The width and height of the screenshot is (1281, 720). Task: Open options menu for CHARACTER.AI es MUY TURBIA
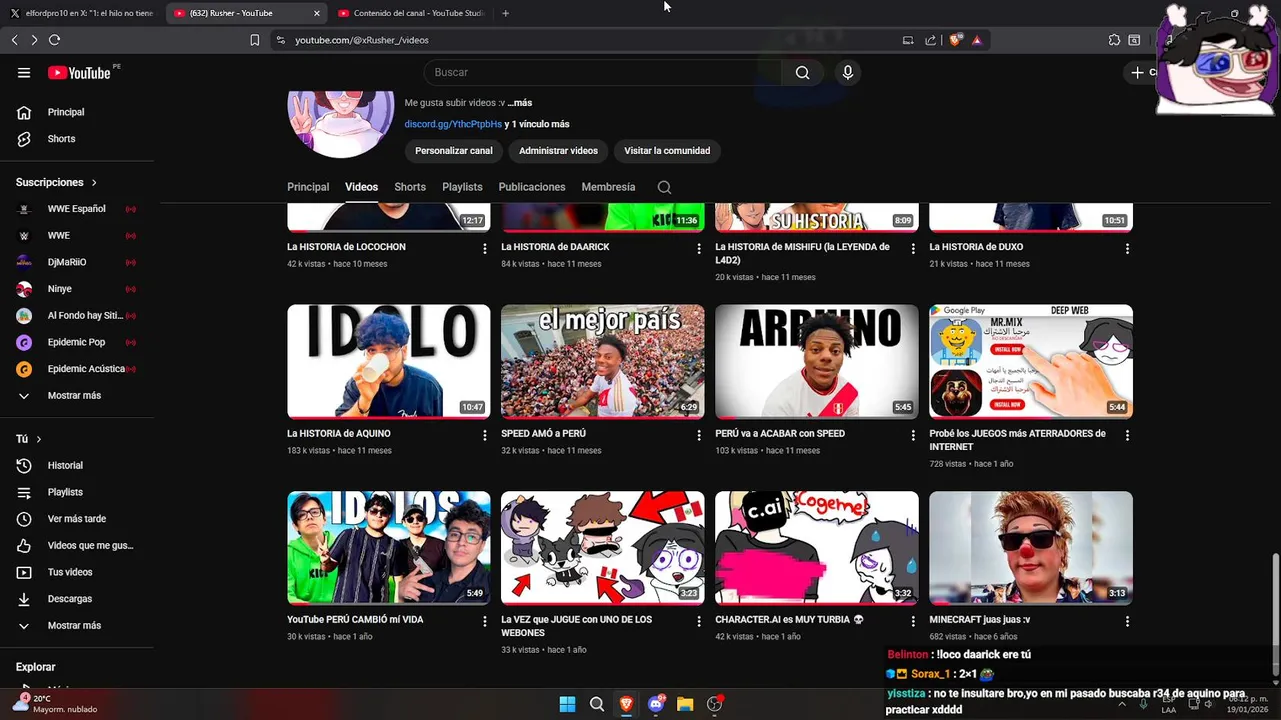(913, 621)
